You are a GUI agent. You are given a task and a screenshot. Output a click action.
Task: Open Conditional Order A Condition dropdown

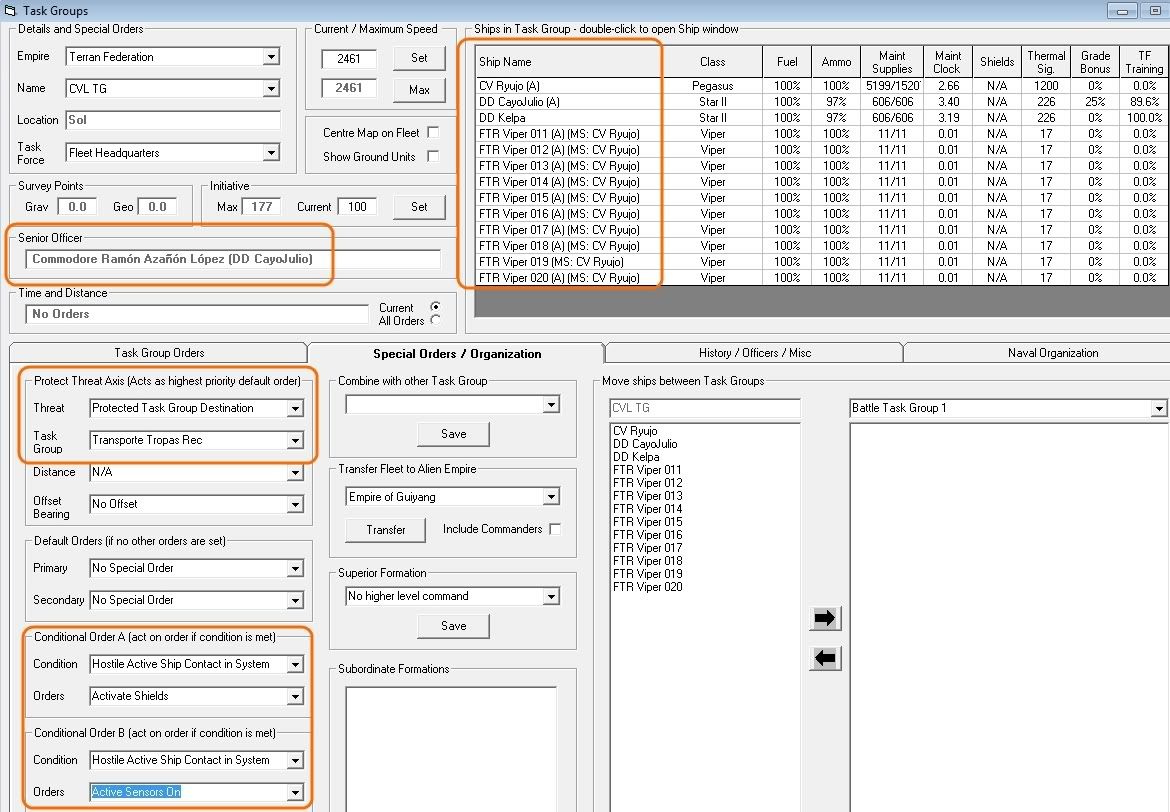click(x=295, y=664)
